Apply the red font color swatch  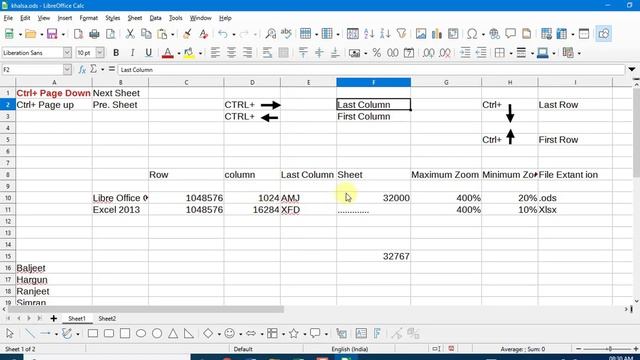tap(167, 53)
